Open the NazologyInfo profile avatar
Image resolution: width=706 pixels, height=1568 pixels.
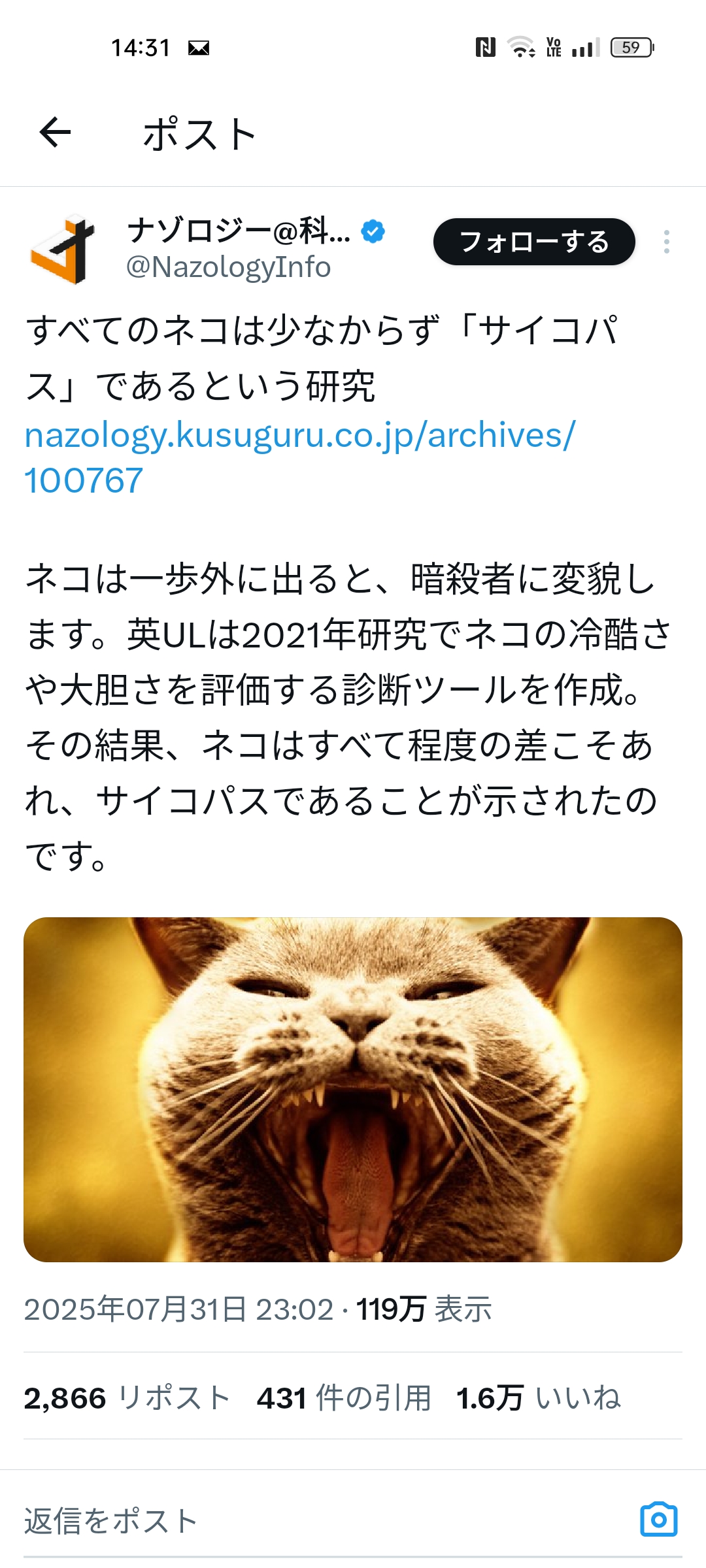tap(63, 249)
